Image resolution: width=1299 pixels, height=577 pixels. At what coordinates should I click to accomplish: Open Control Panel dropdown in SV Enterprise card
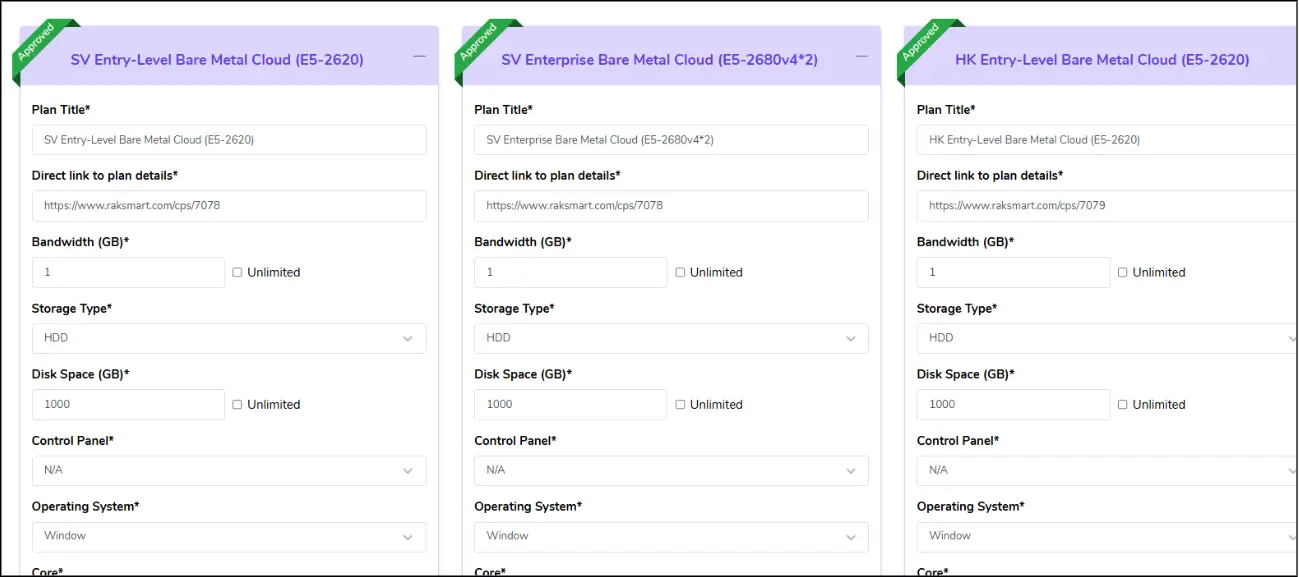pyautogui.click(x=671, y=470)
